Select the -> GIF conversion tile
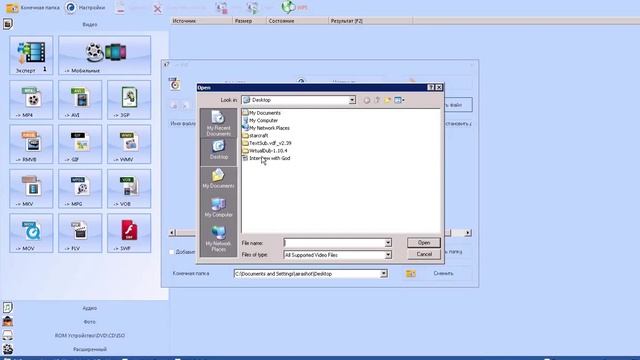The image size is (640, 360). click(x=80, y=144)
